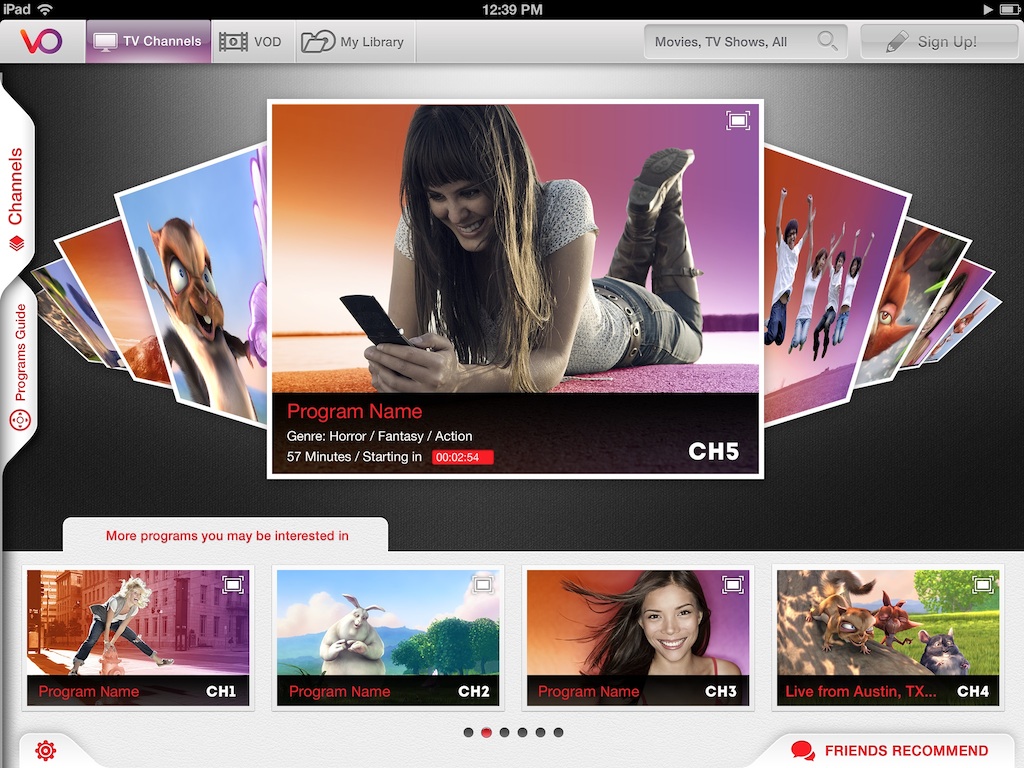Click the VO logo icon
The image size is (1024, 768).
42,41
